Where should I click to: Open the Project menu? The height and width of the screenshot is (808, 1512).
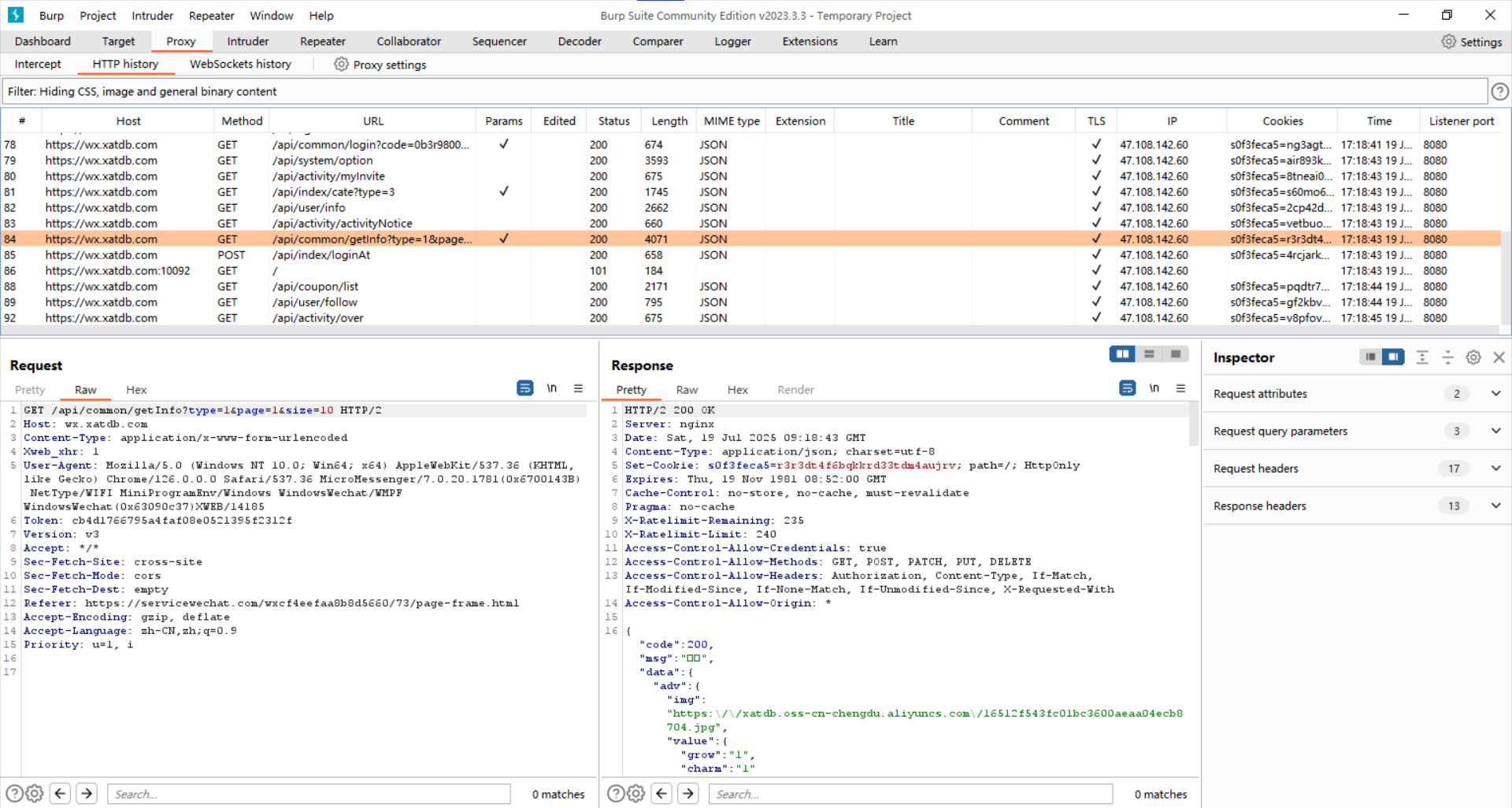[x=98, y=16]
